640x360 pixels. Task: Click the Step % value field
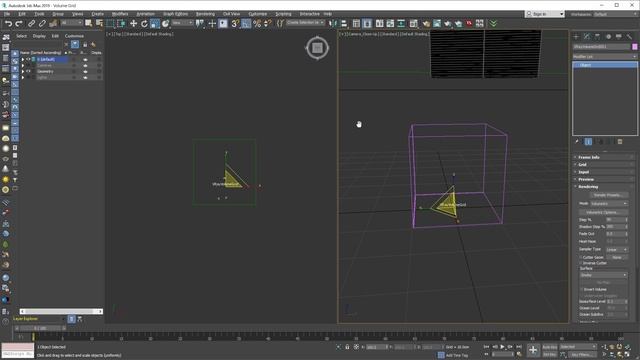[x=615, y=220]
